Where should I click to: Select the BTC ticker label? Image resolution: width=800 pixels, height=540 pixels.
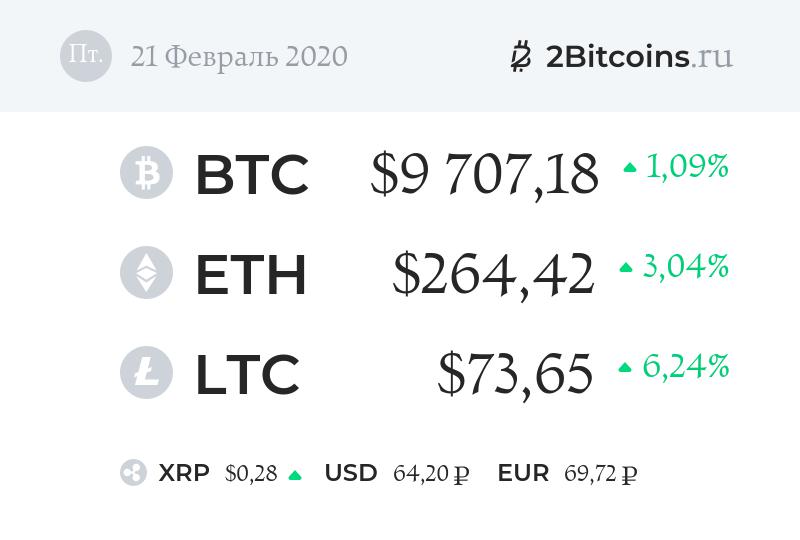pyautogui.click(x=251, y=174)
